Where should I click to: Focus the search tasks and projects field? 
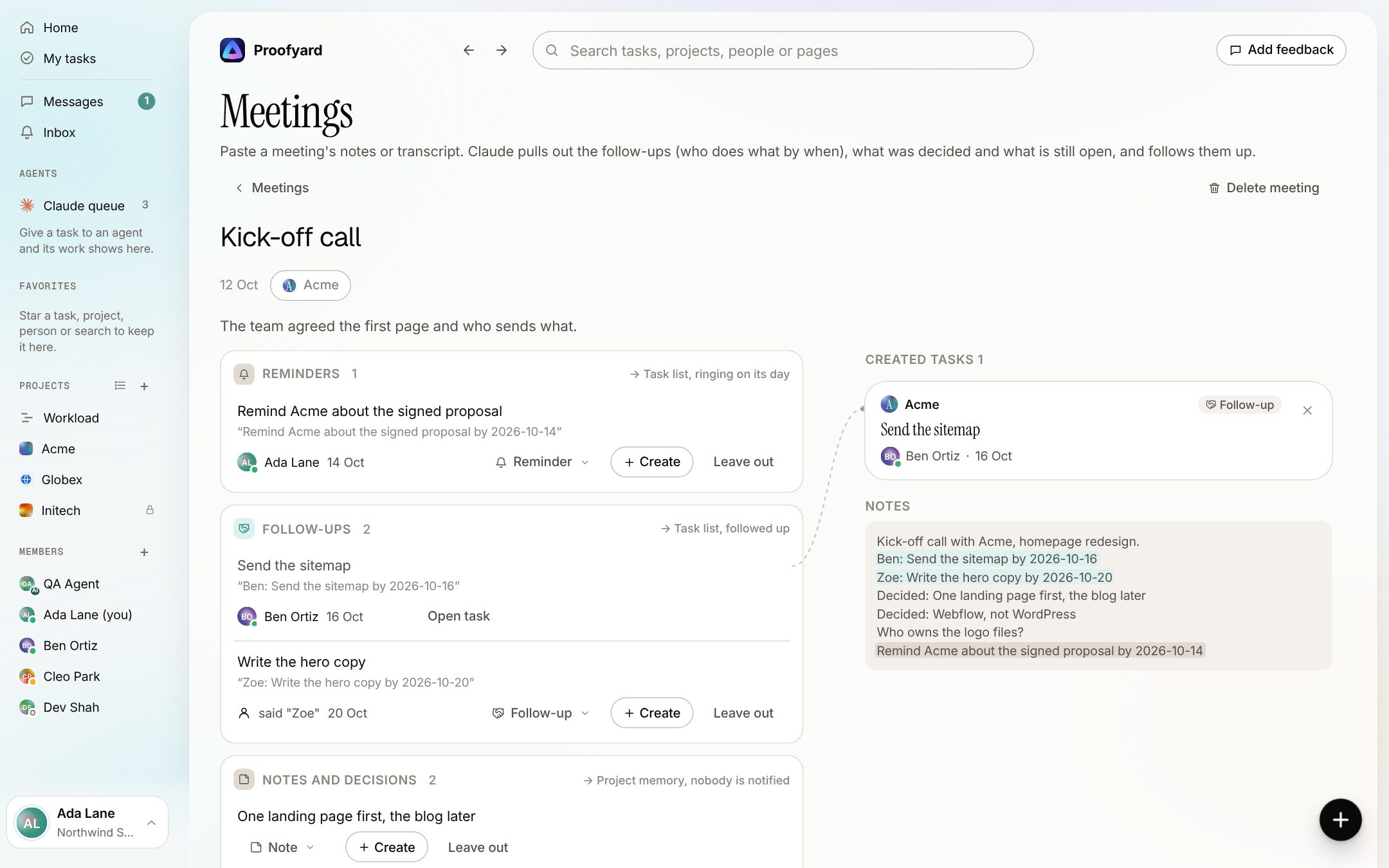(x=783, y=50)
